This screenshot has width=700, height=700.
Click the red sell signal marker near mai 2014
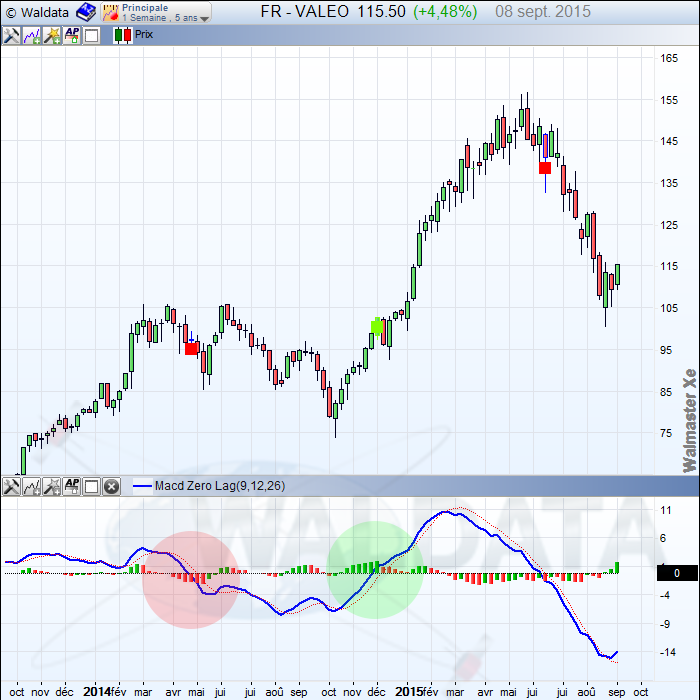pyautogui.click(x=191, y=348)
